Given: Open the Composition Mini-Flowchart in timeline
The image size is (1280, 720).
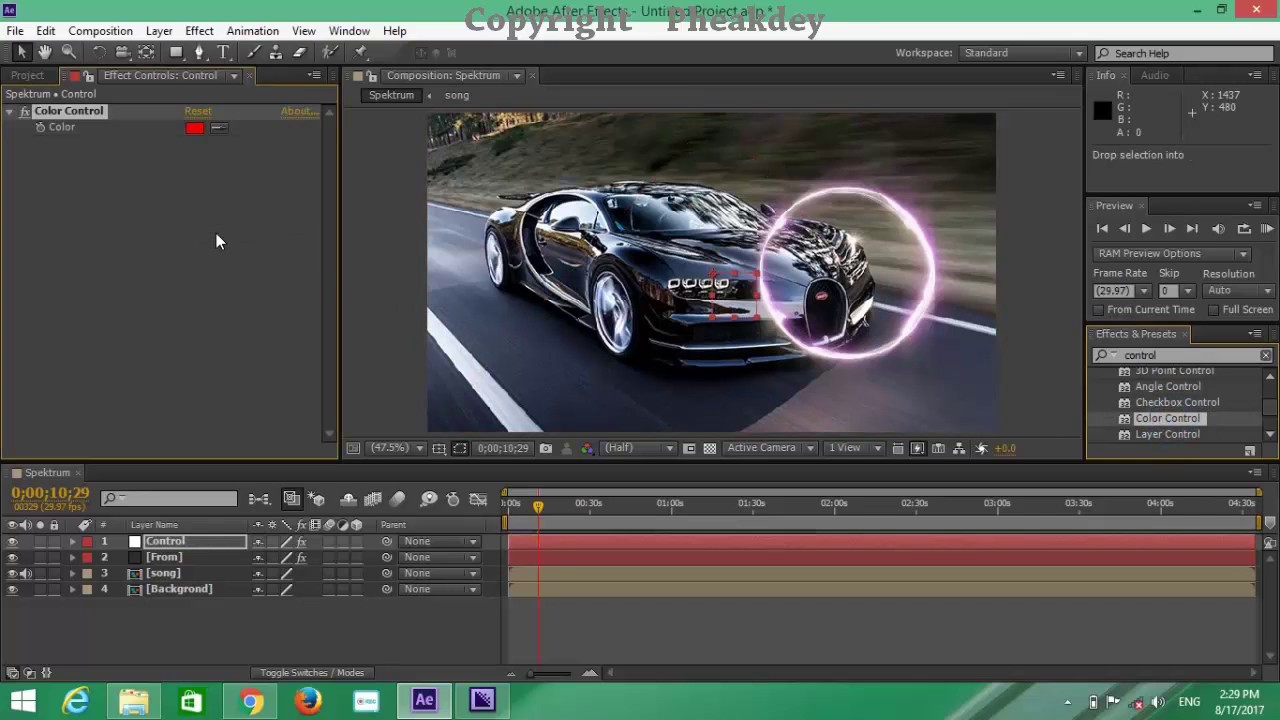Looking at the screenshot, I should tap(259, 499).
